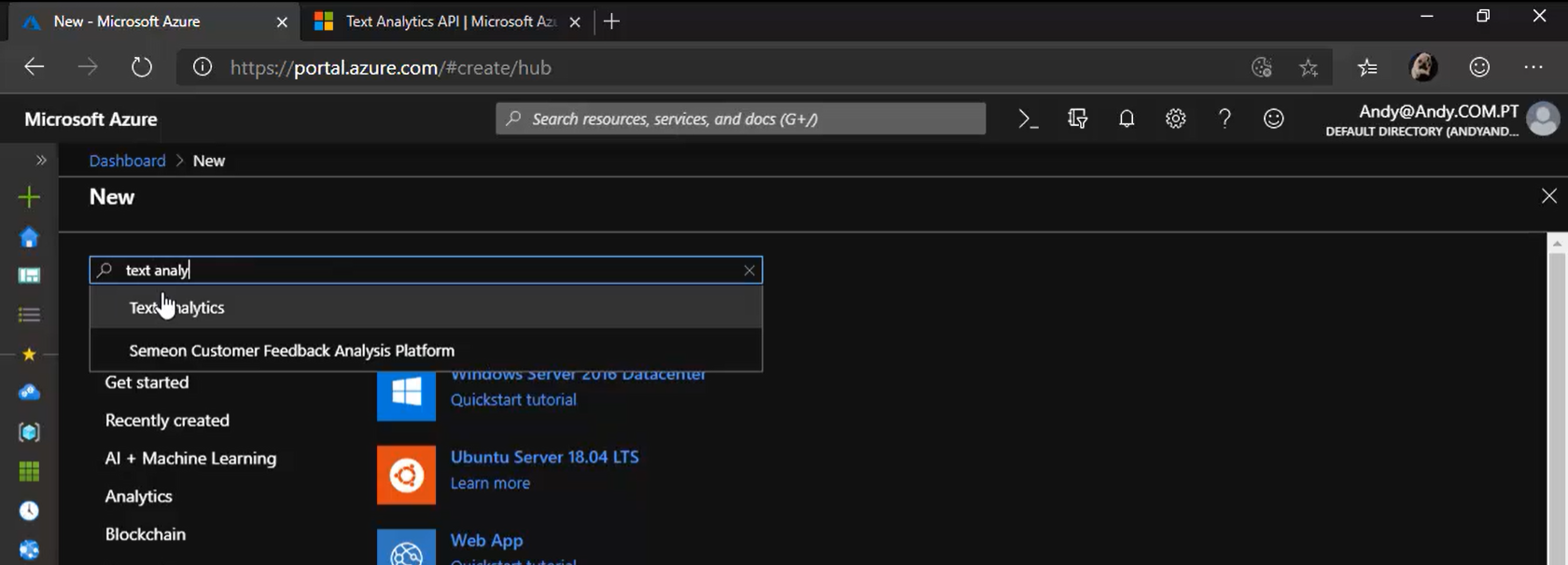Open the blue cloud sidebar icon

(x=29, y=392)
